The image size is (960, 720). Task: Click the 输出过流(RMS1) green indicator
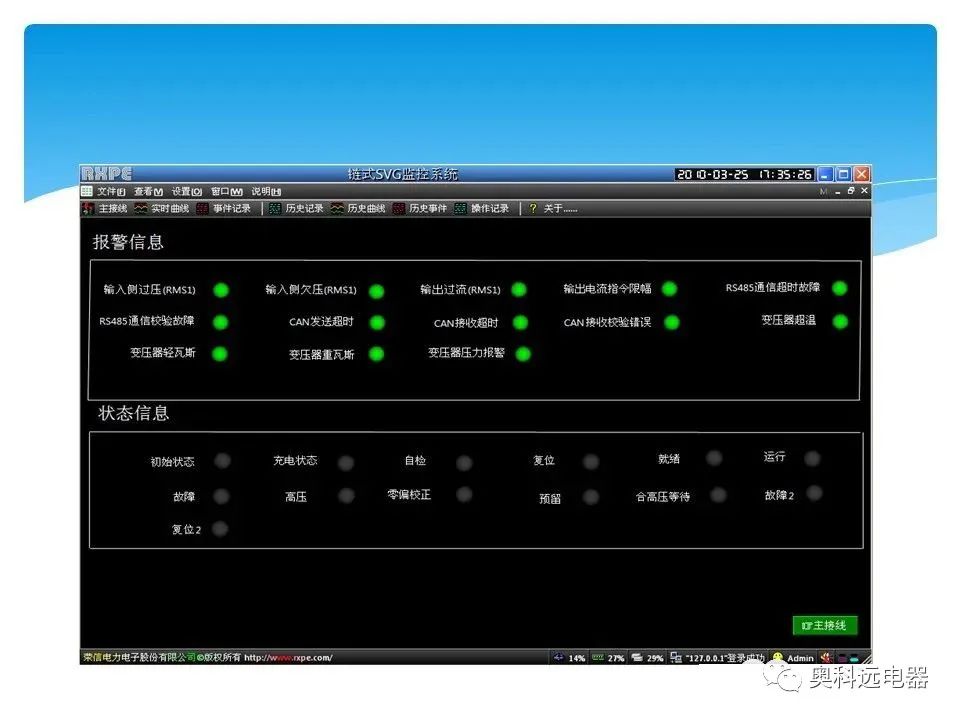[519, 290]
